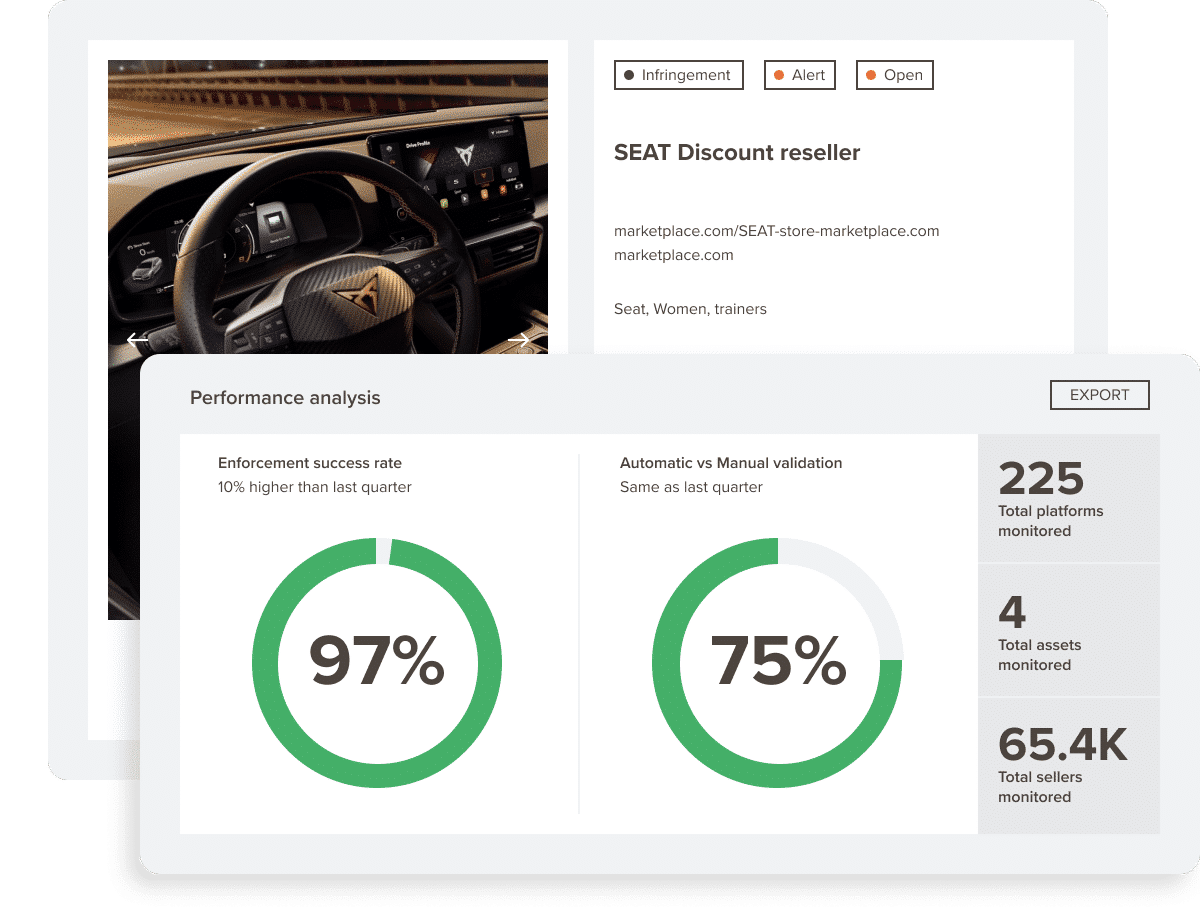Click the EXPORT button

[x=1100, y=395]
